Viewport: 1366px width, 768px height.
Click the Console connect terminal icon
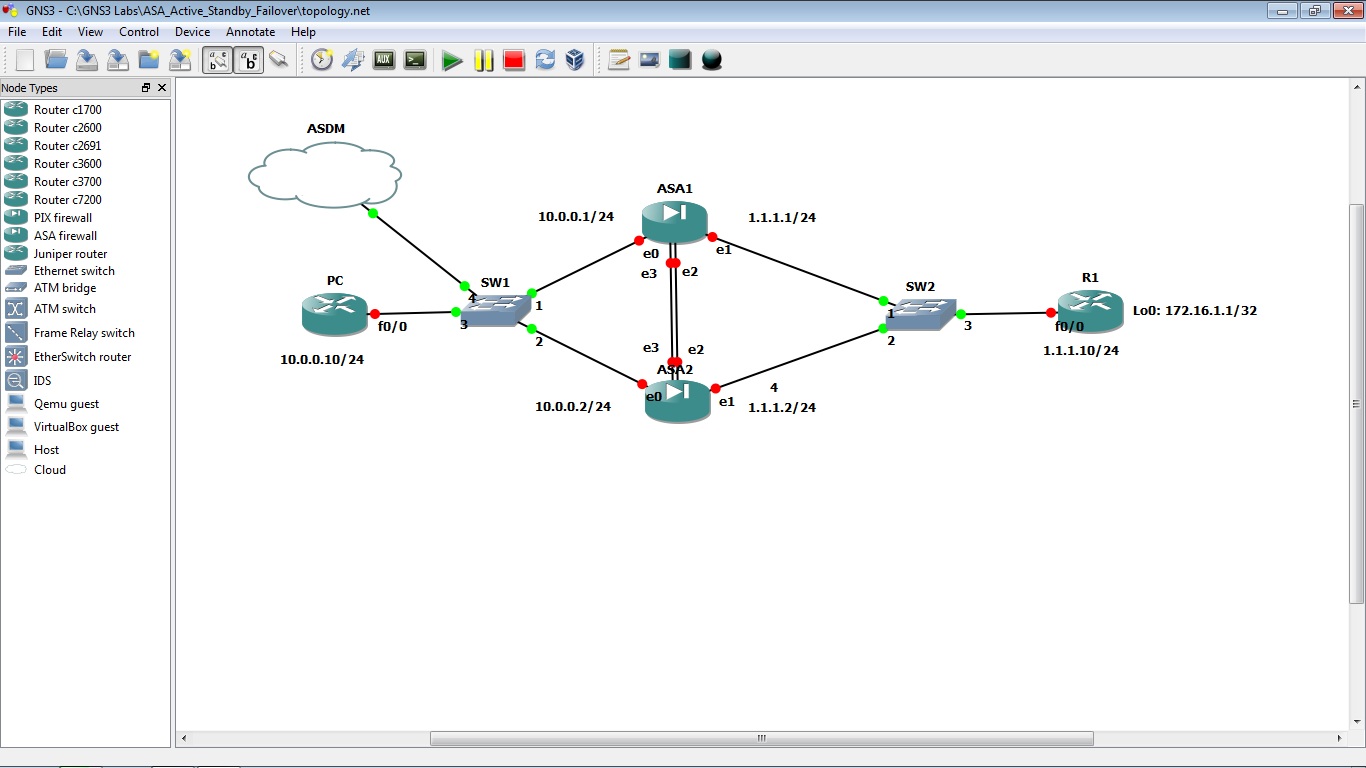click(415, 59)
